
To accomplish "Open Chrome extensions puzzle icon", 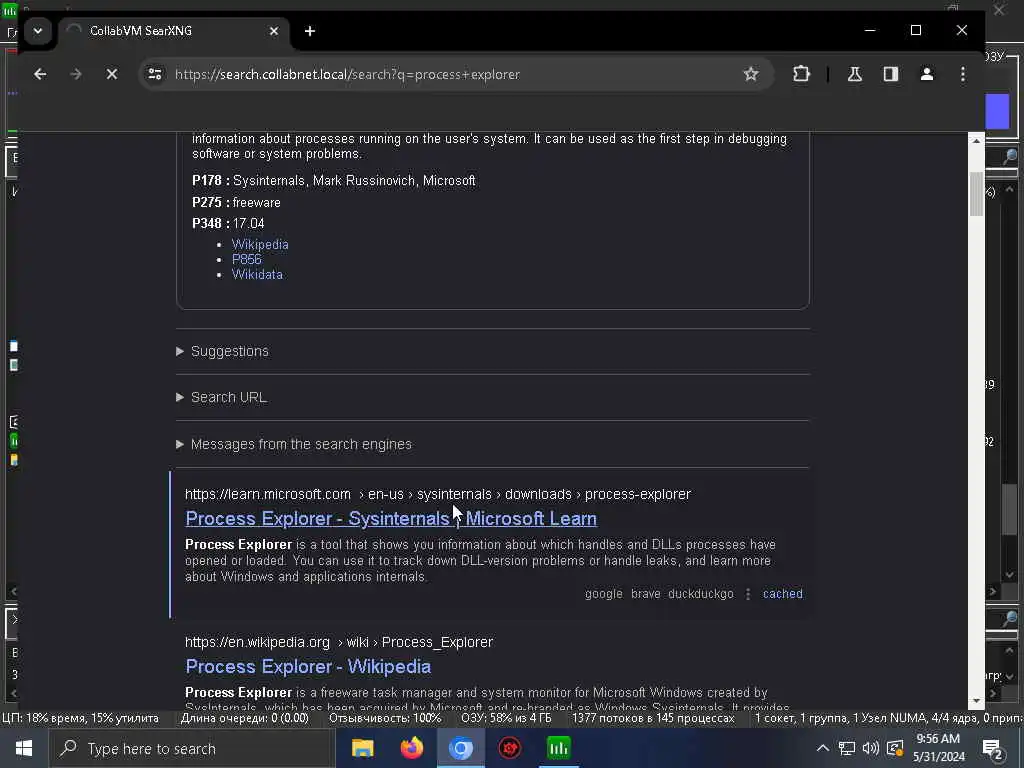I will [x=801, y=74].
